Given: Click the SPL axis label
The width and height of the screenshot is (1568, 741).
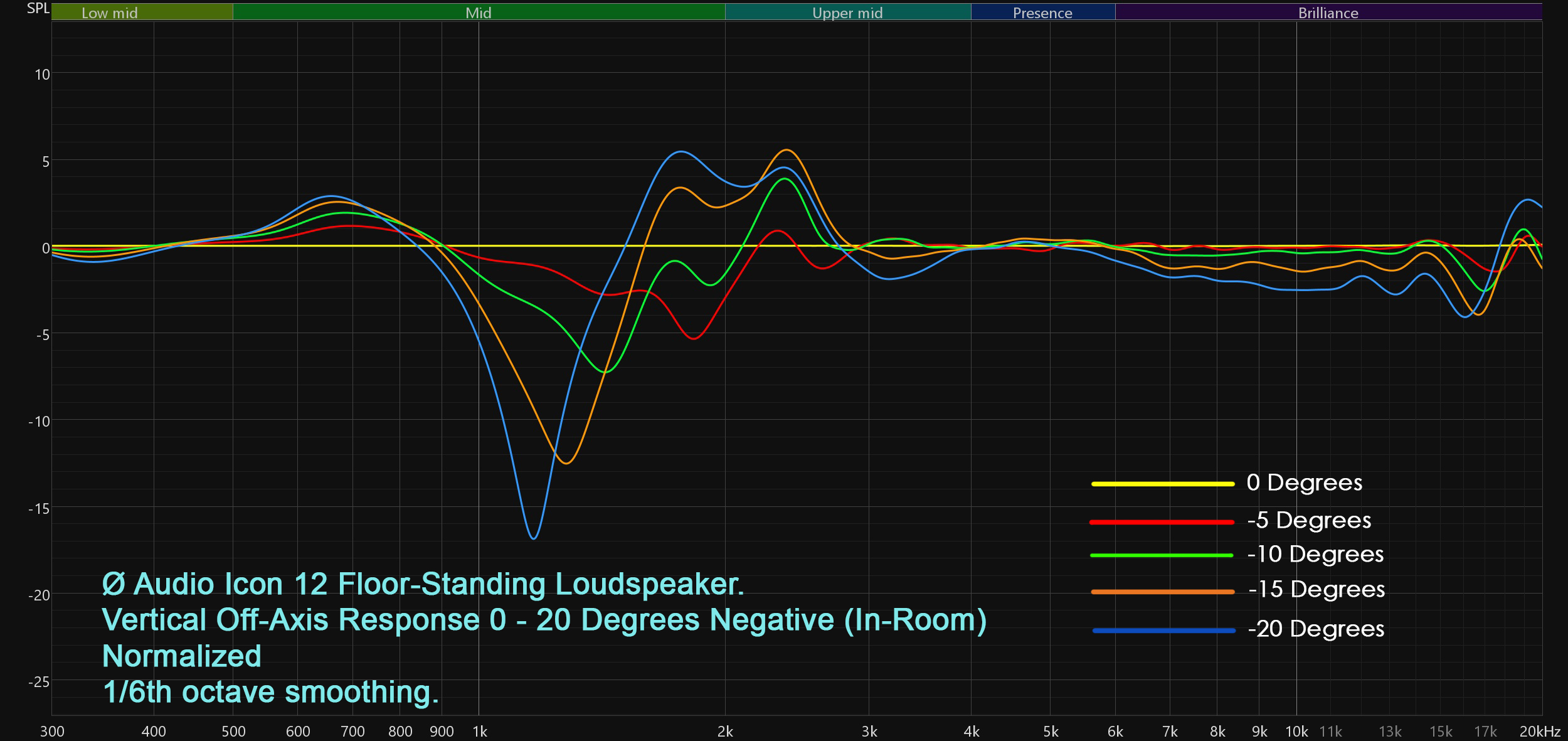Looking at the screenshot, I should (38, 8).
